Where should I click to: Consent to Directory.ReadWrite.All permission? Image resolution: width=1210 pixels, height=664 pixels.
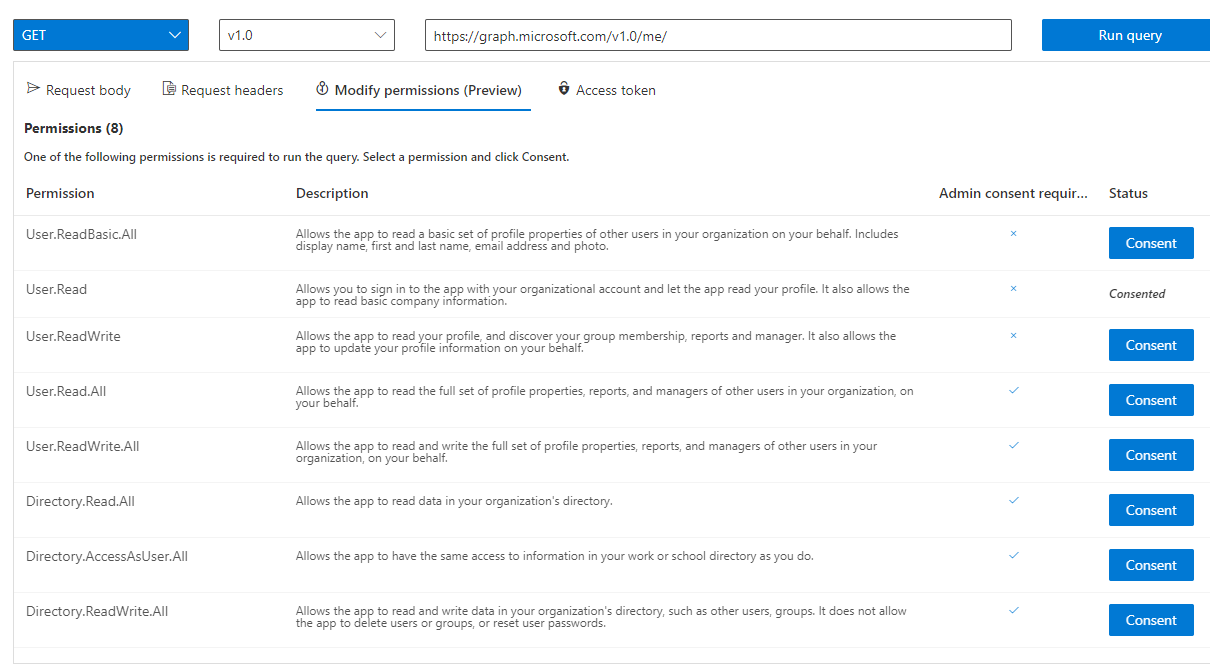click(x=1151, y=620)
